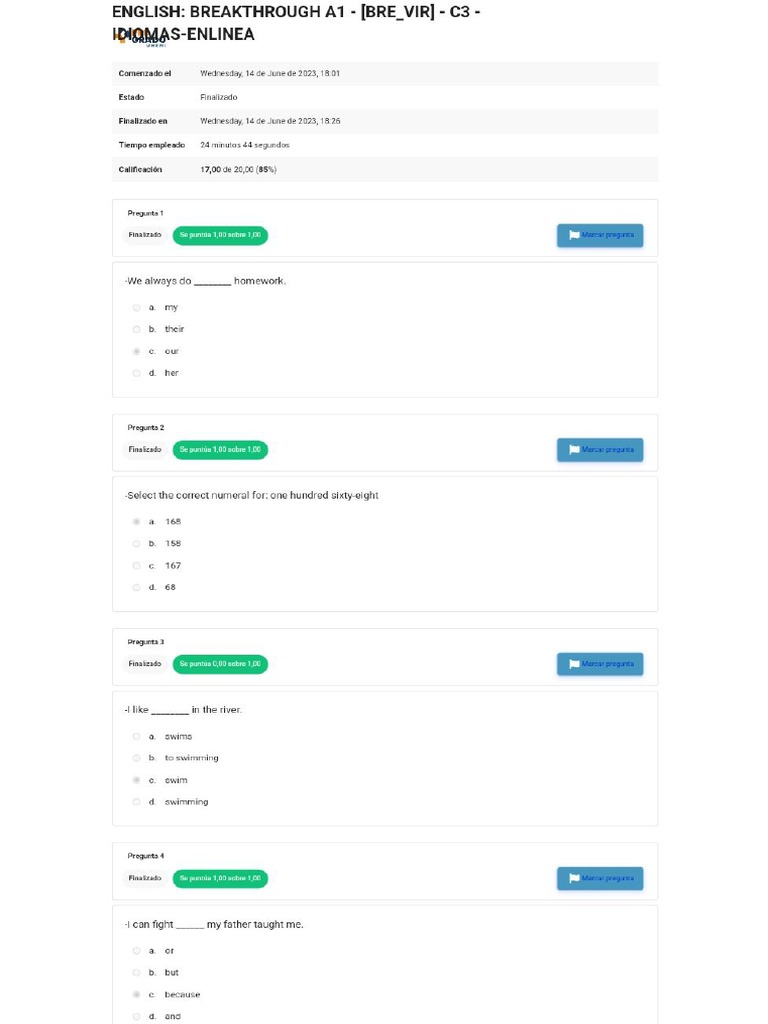768x1024 pixels.
Task: Click the green score badge in Pregunta 3
Action: click(x=220, y=664)
